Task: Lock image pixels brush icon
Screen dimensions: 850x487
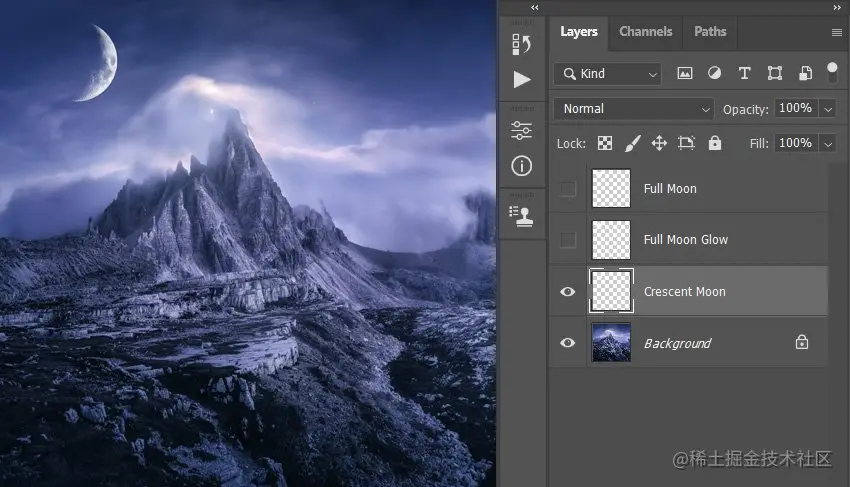Action: tap(633, 143)
